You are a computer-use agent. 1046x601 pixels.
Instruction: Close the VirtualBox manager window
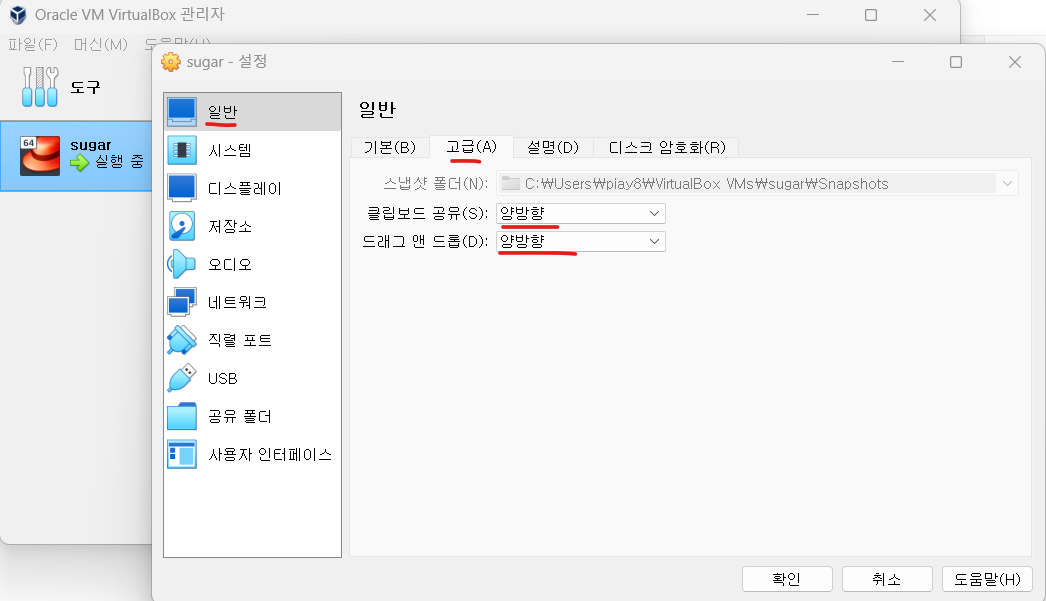[930, 15]
